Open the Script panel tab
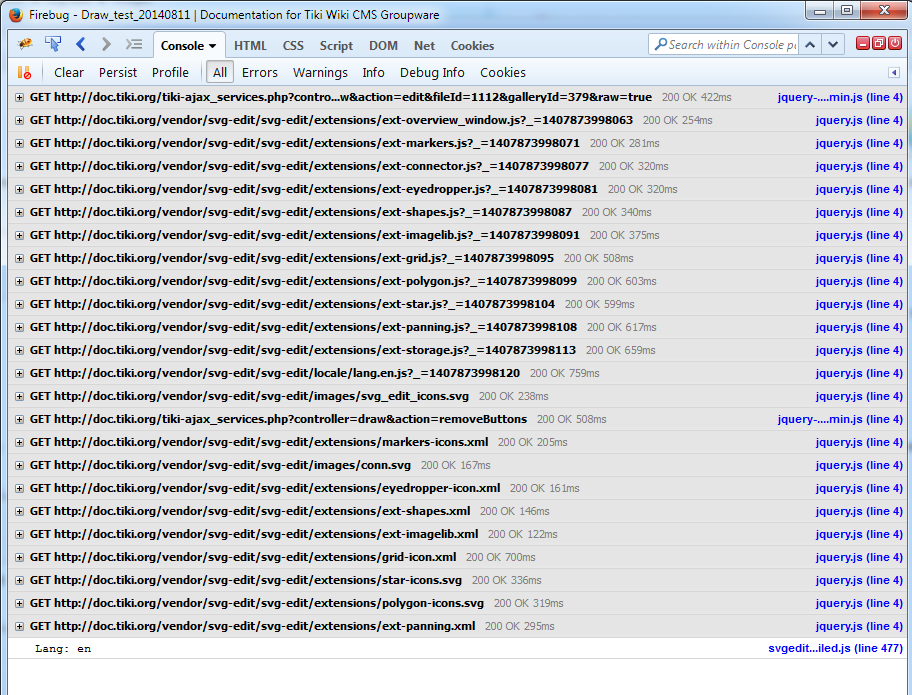This screenshot has width=912, height=695. pos(336,45)
